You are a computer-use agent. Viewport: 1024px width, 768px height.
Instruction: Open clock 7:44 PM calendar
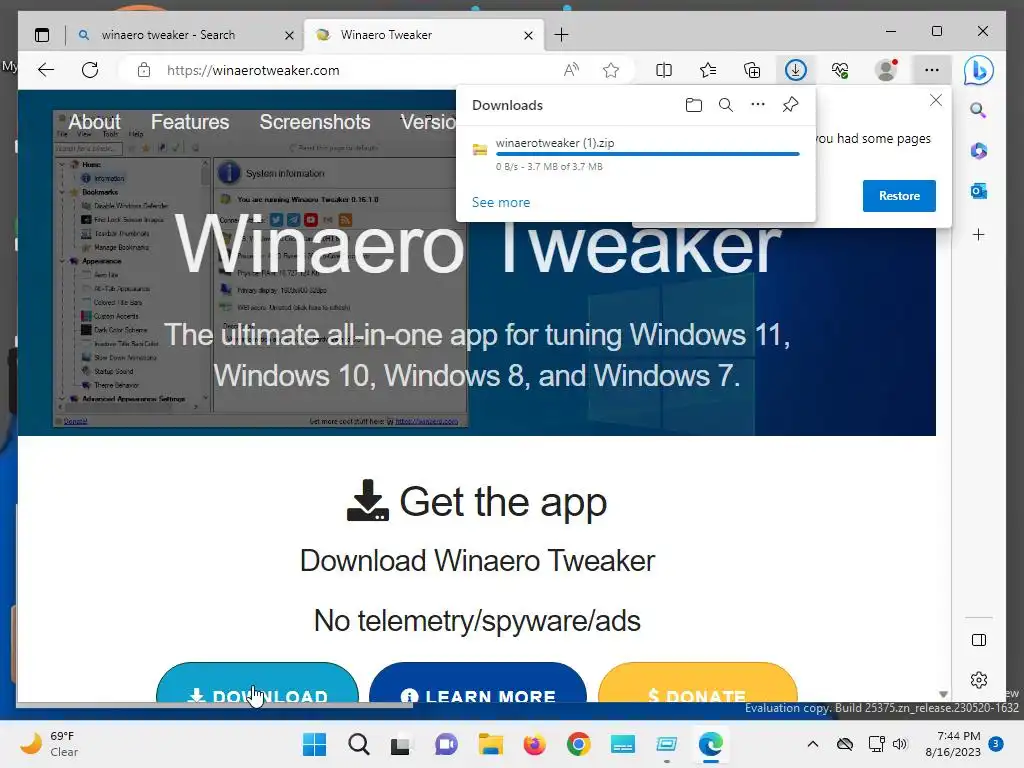(953, 744)
